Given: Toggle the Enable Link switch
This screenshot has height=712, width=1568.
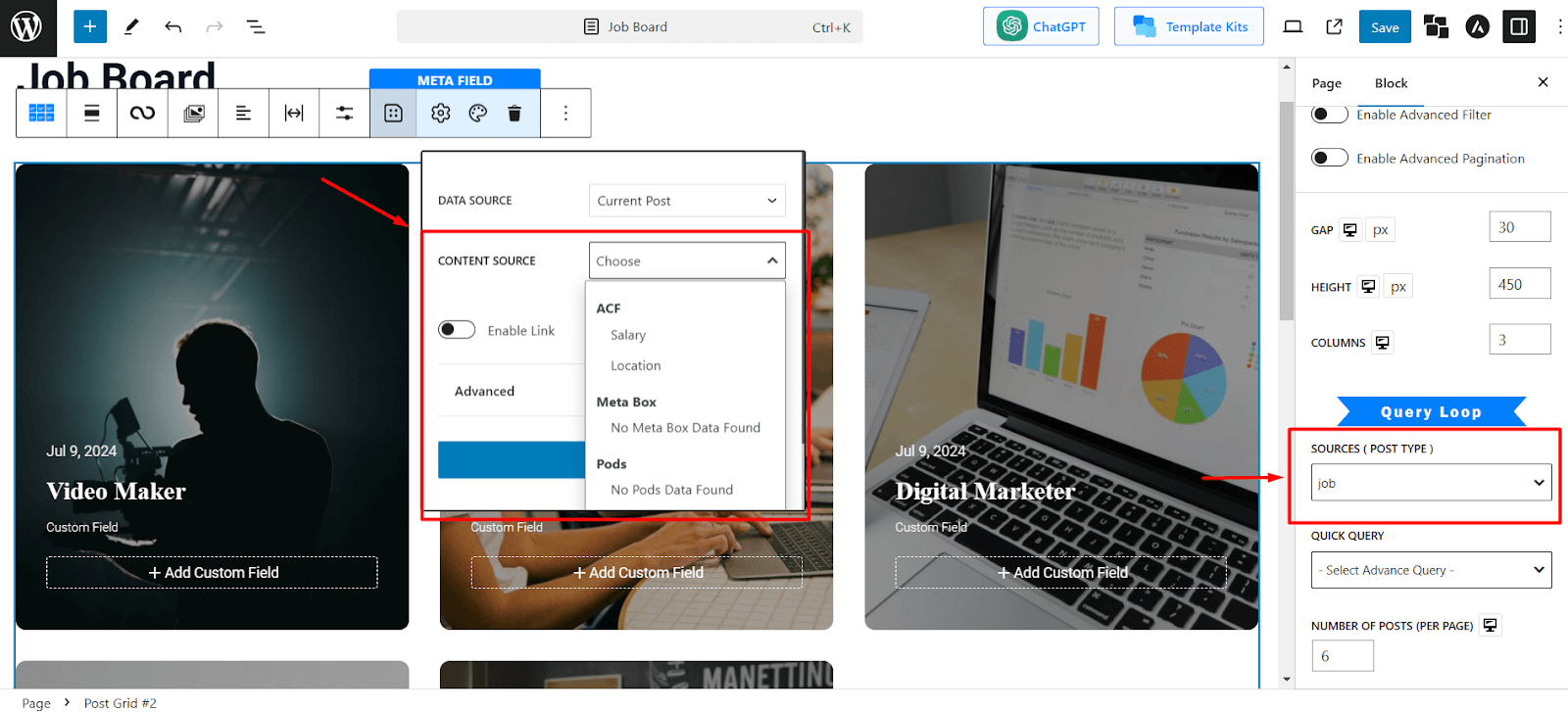Looking at the screenshot, I should [457, 330].
